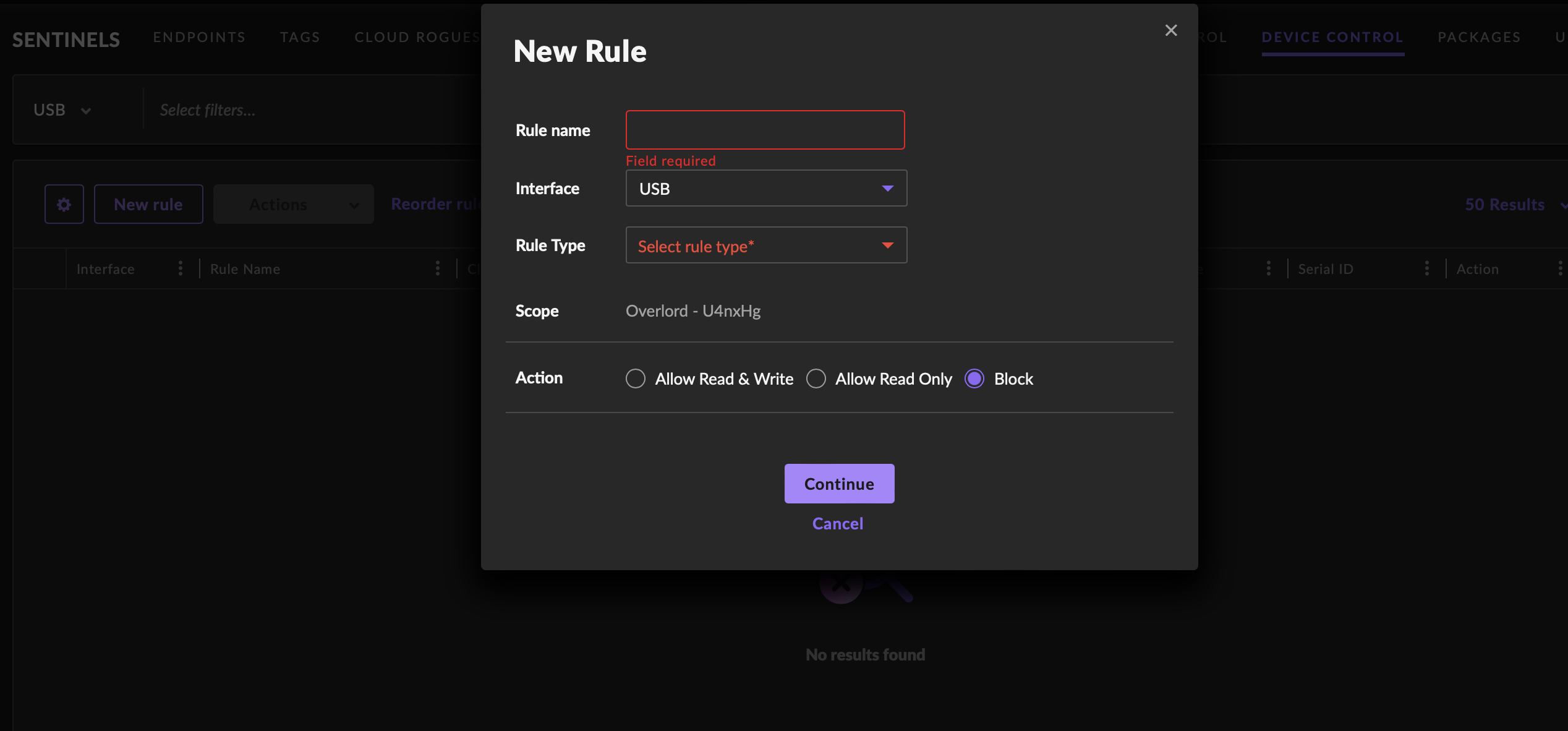Open the USB filter dropdown
The image size is (1568, 731).
pos(62,109)
